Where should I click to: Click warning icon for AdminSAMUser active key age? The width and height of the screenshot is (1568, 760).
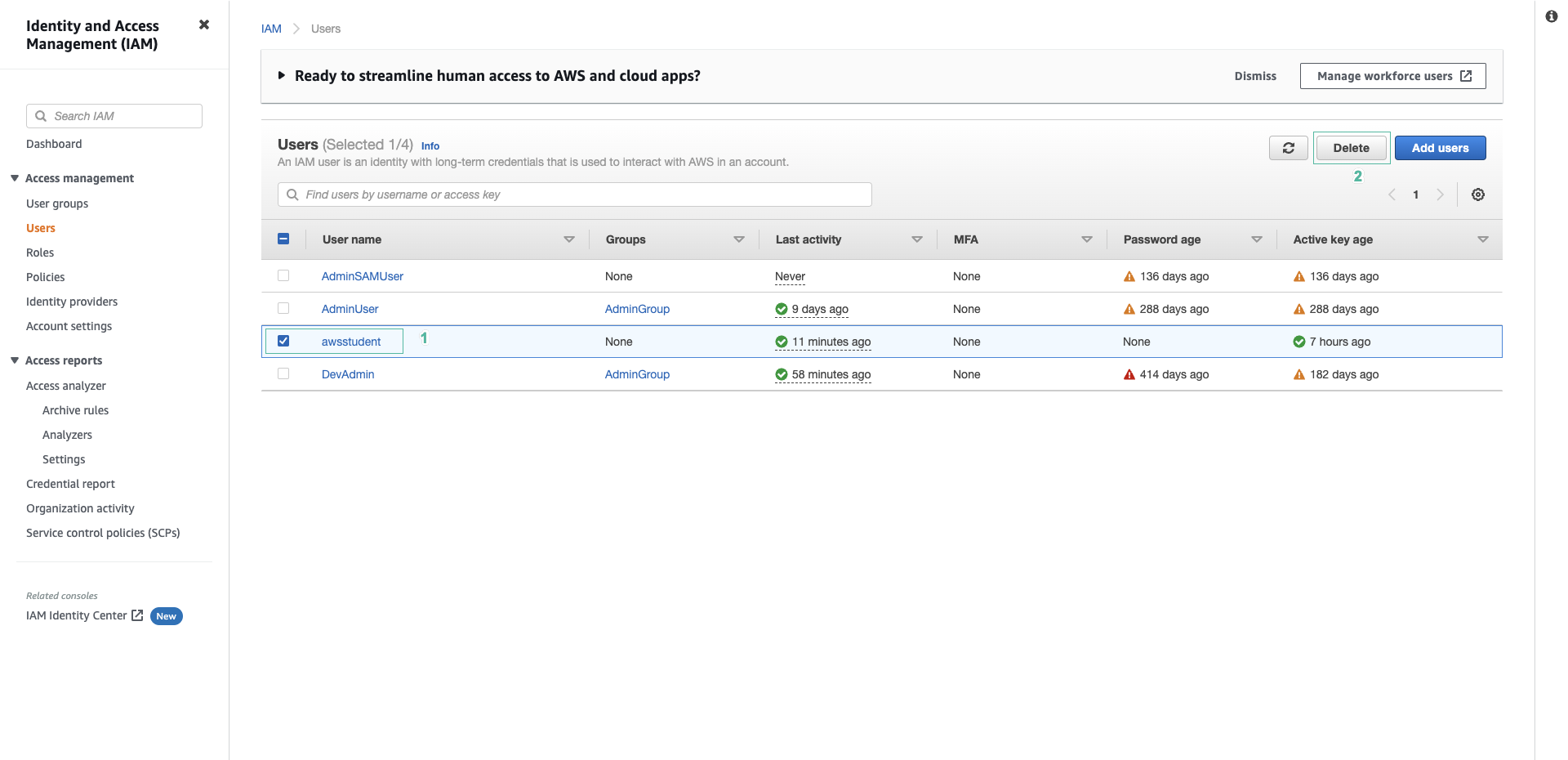point(1299,276)
